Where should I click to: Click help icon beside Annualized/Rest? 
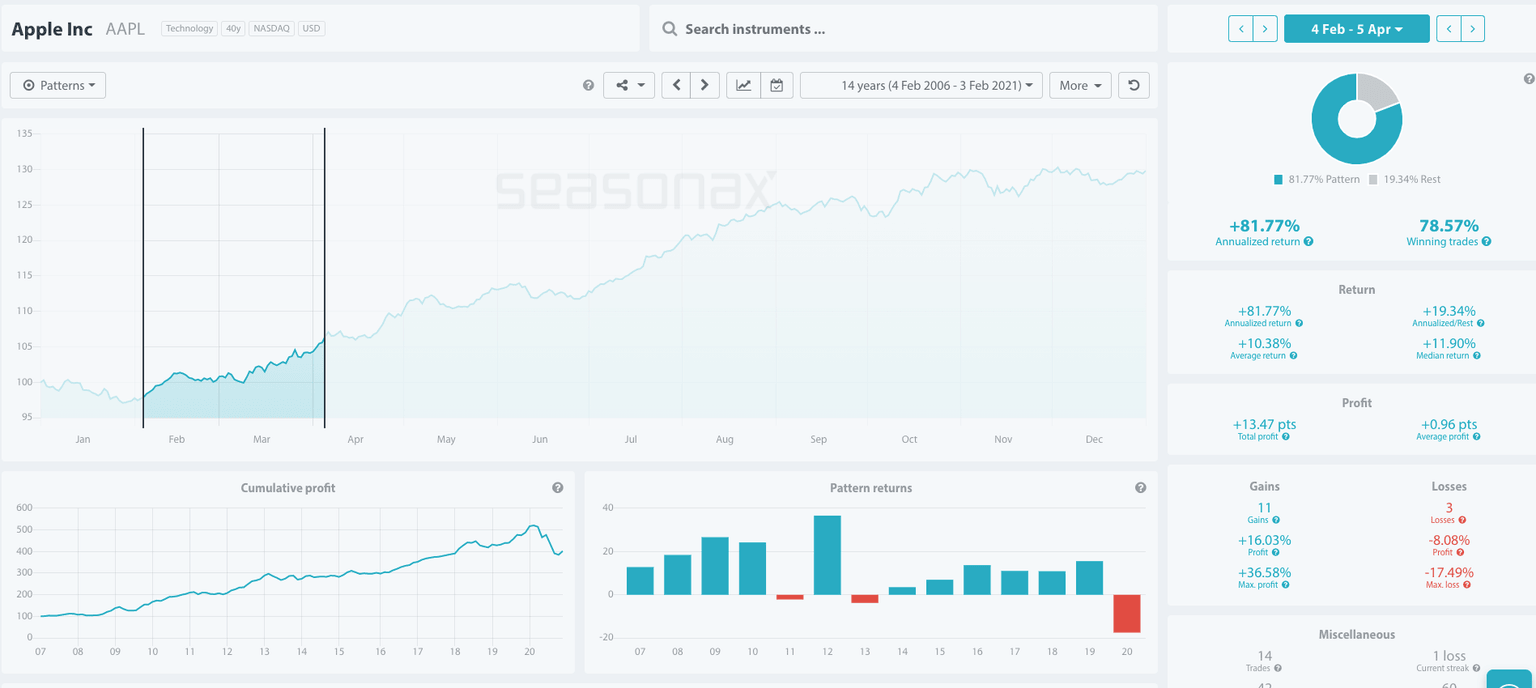[1481, 324]
